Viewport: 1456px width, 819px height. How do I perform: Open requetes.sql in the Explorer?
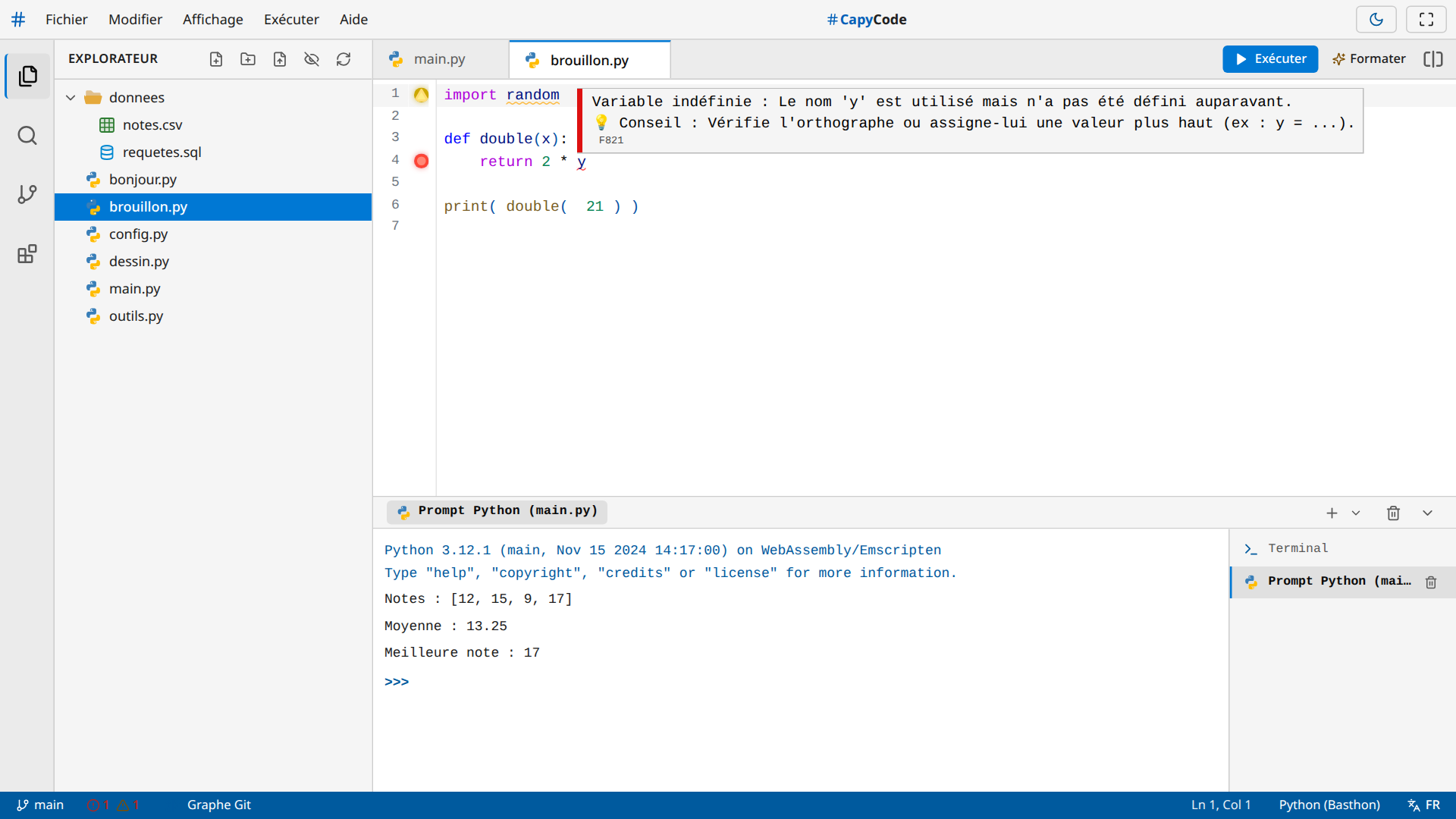click(x=213, y=152)
